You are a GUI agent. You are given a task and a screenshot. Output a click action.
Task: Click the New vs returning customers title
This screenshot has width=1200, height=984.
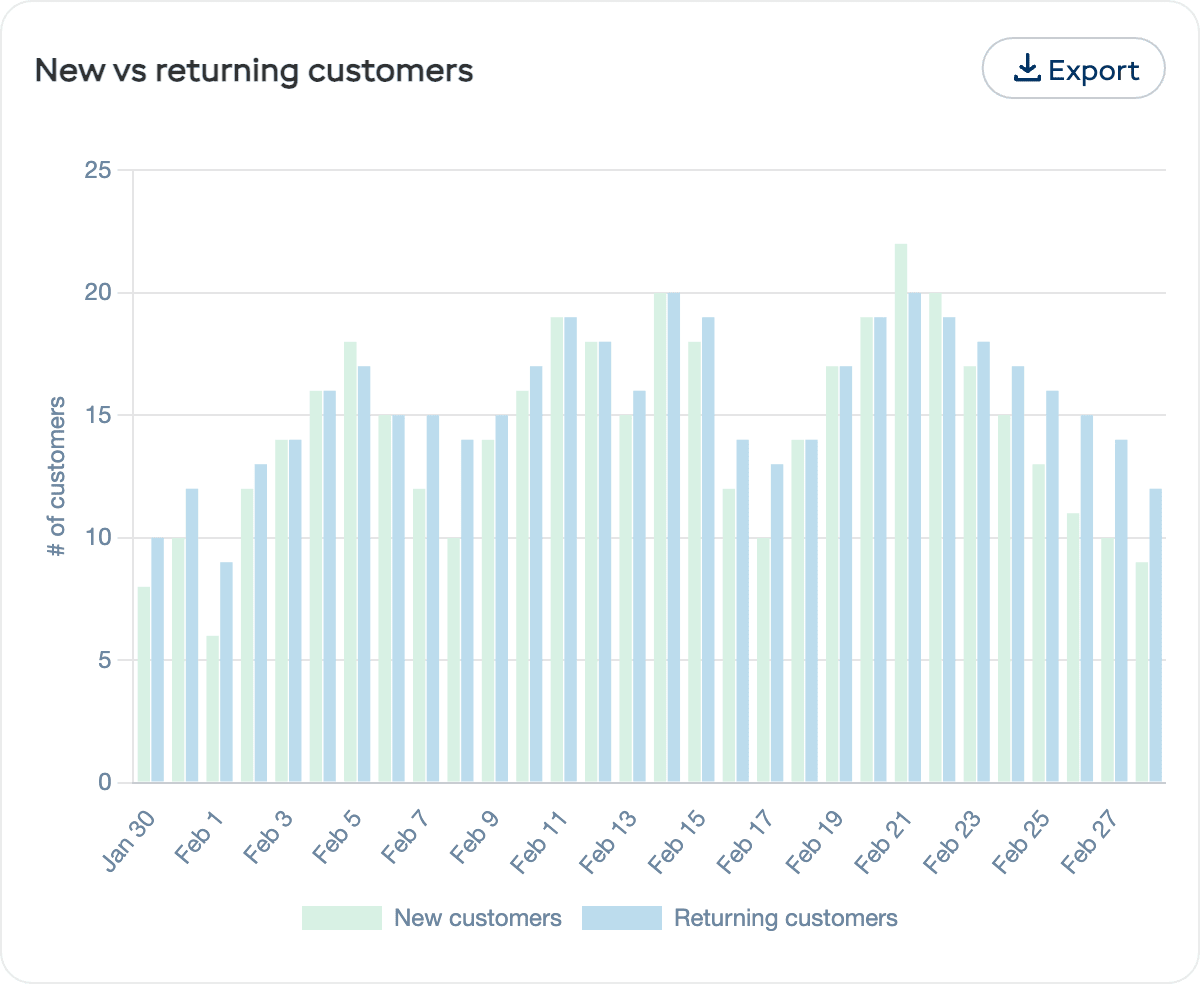click(x=254, y=71)
